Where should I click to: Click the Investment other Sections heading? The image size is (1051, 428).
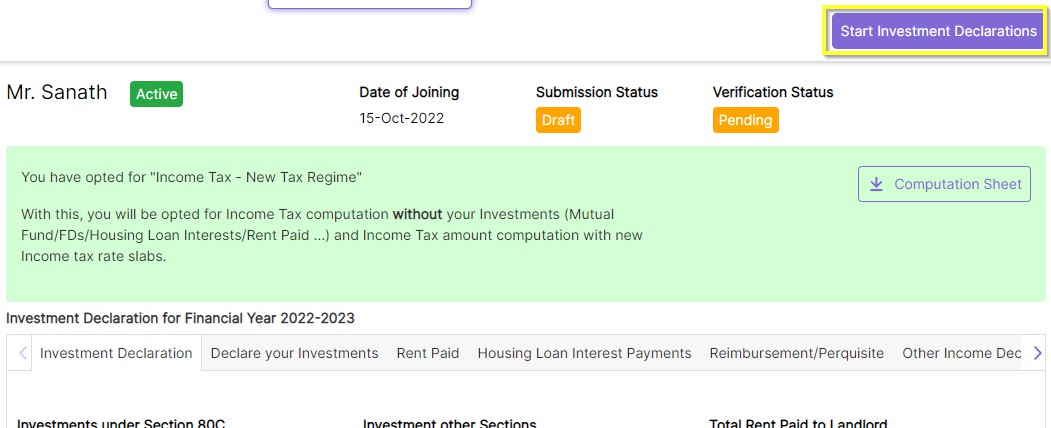pos(449,423)
